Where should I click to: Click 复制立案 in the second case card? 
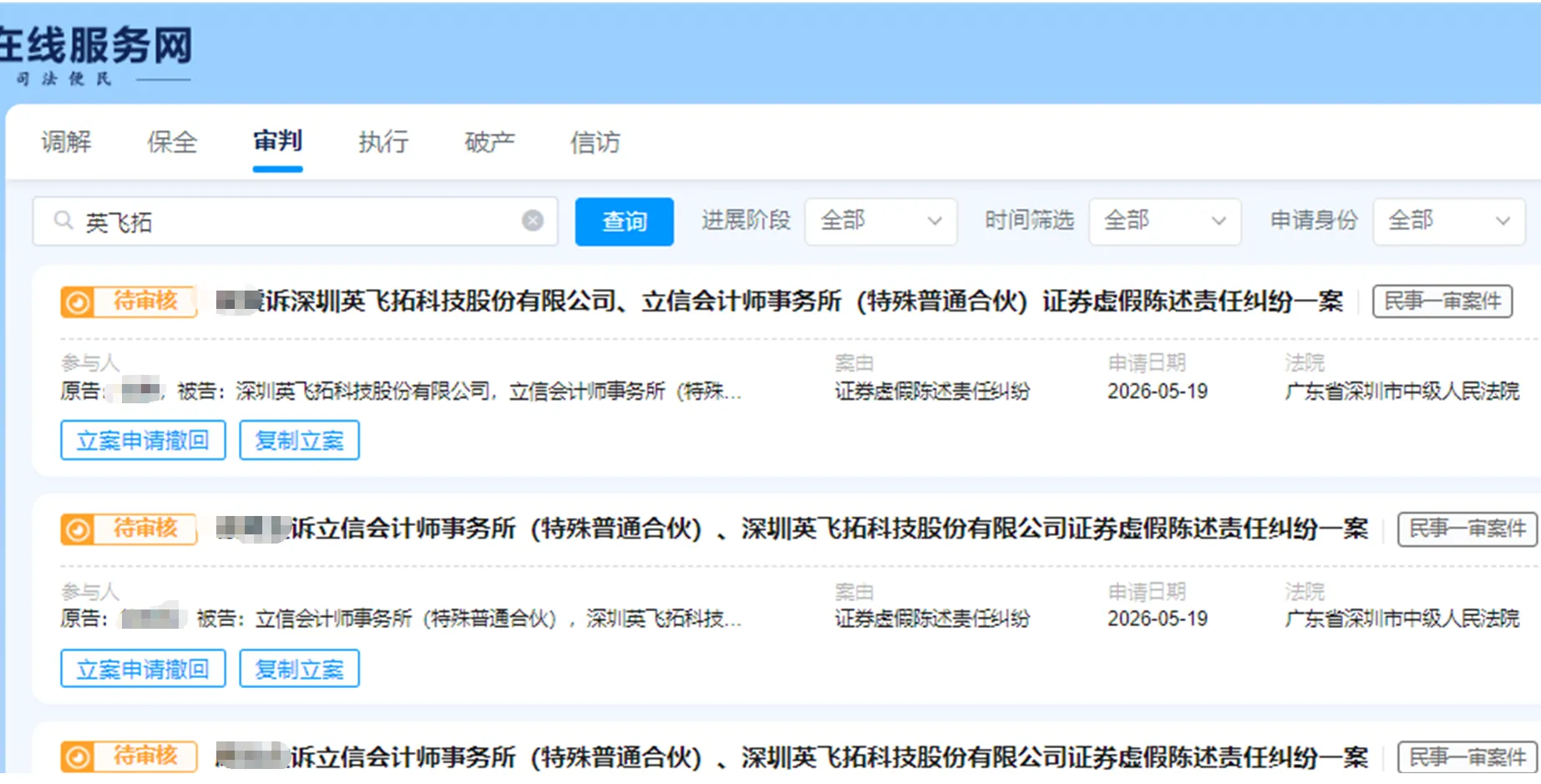click(299, 669)
